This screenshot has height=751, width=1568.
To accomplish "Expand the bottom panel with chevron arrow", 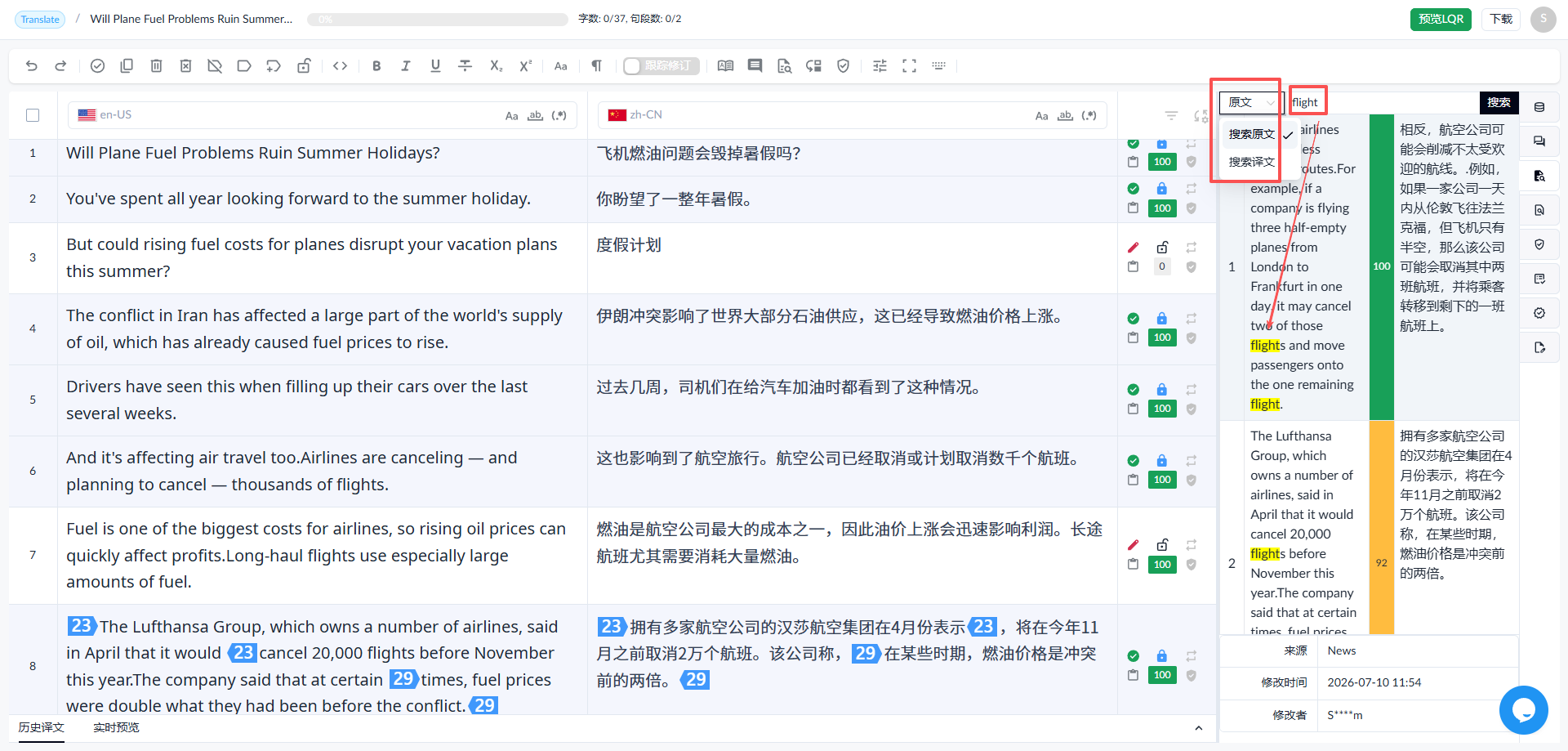I will coord(1198,728).
